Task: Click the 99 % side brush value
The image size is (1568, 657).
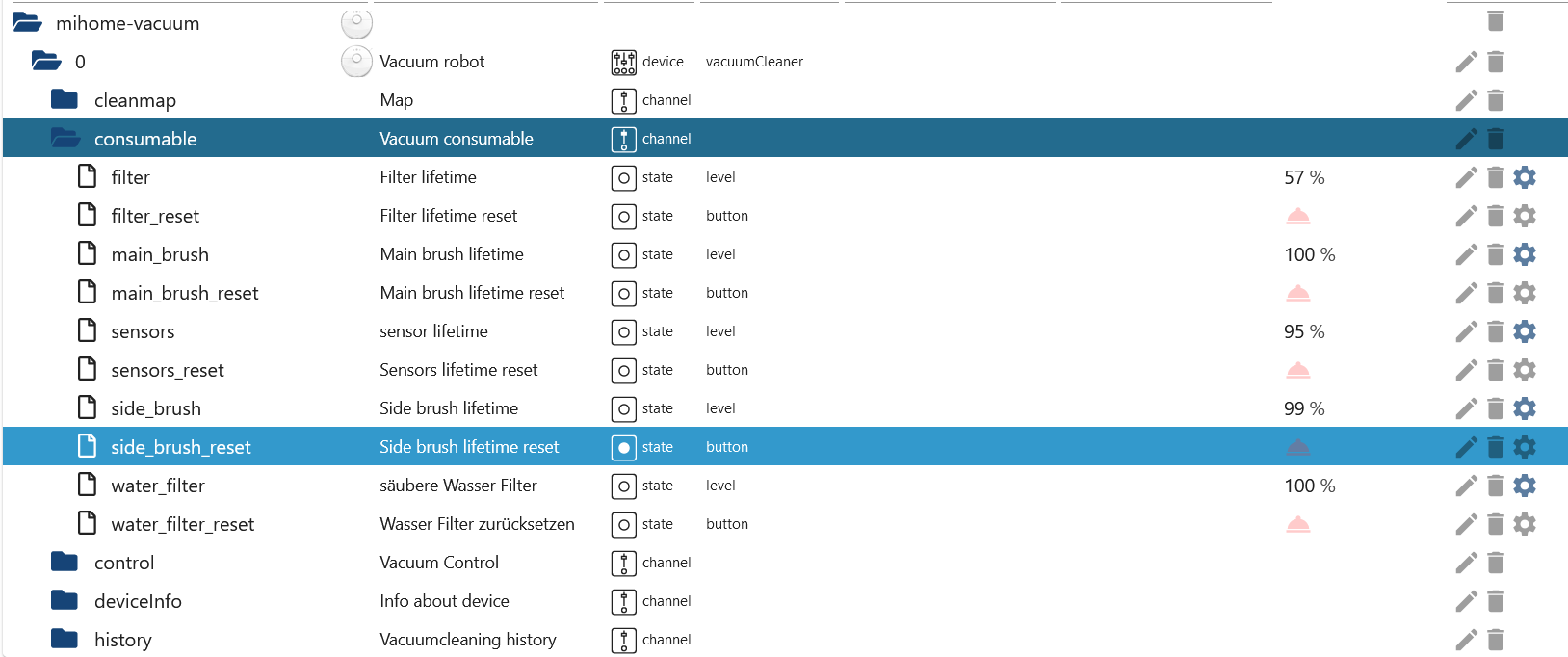Action: (x=1304, y=408)
